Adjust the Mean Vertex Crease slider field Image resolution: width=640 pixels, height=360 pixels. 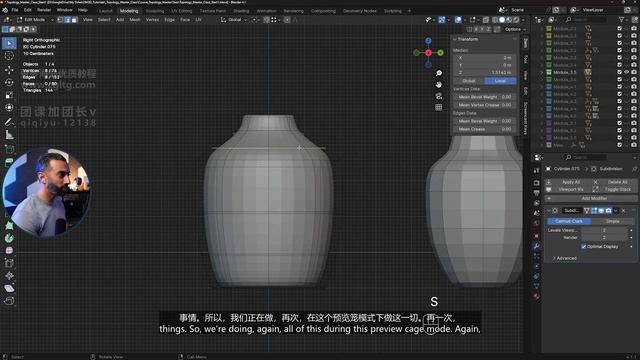(x=484, y=105)
